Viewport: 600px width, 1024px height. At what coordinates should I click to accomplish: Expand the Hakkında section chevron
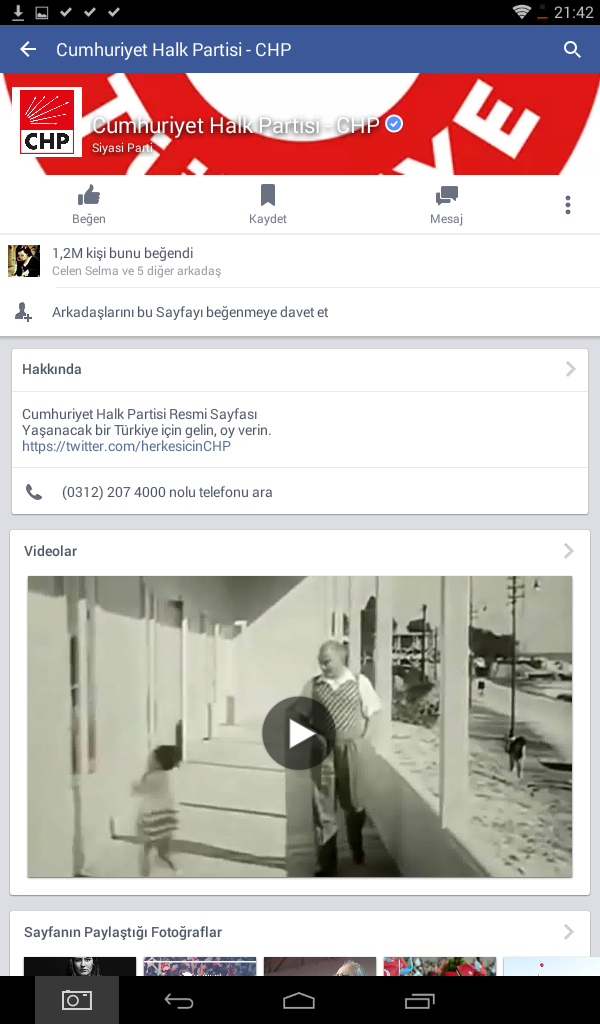[x=570, y=369]
